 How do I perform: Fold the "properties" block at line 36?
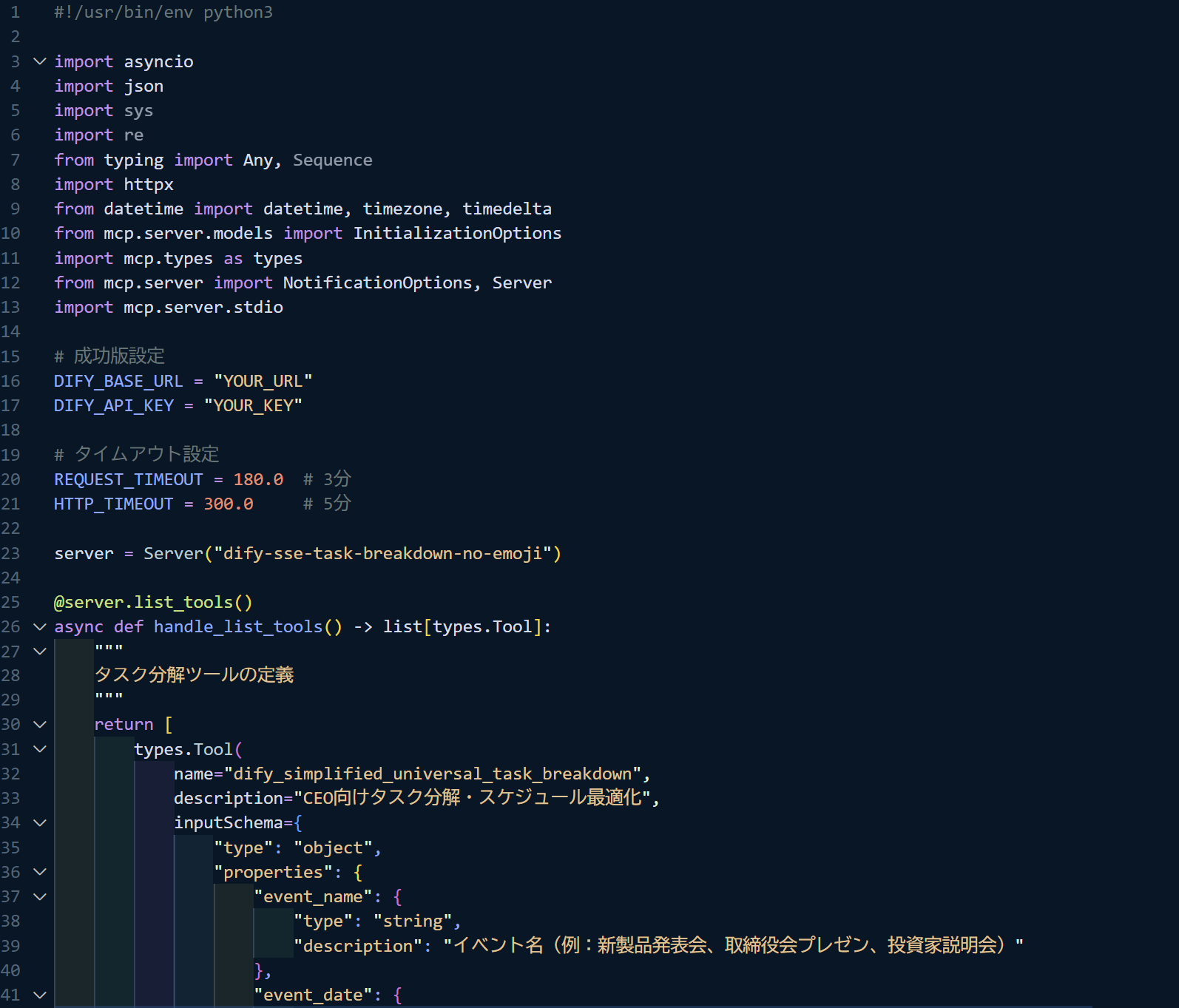(x=40, y=872)
